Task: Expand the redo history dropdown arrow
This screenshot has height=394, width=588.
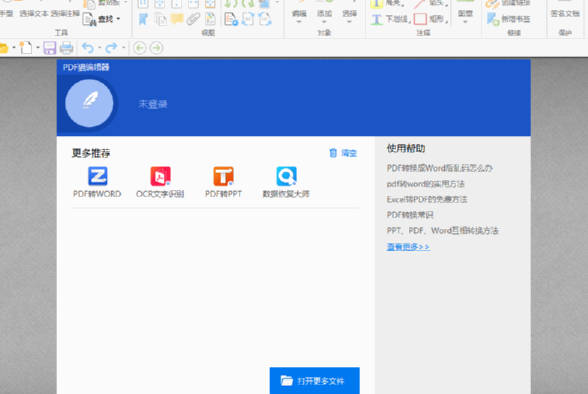Action: coord(123,48)
